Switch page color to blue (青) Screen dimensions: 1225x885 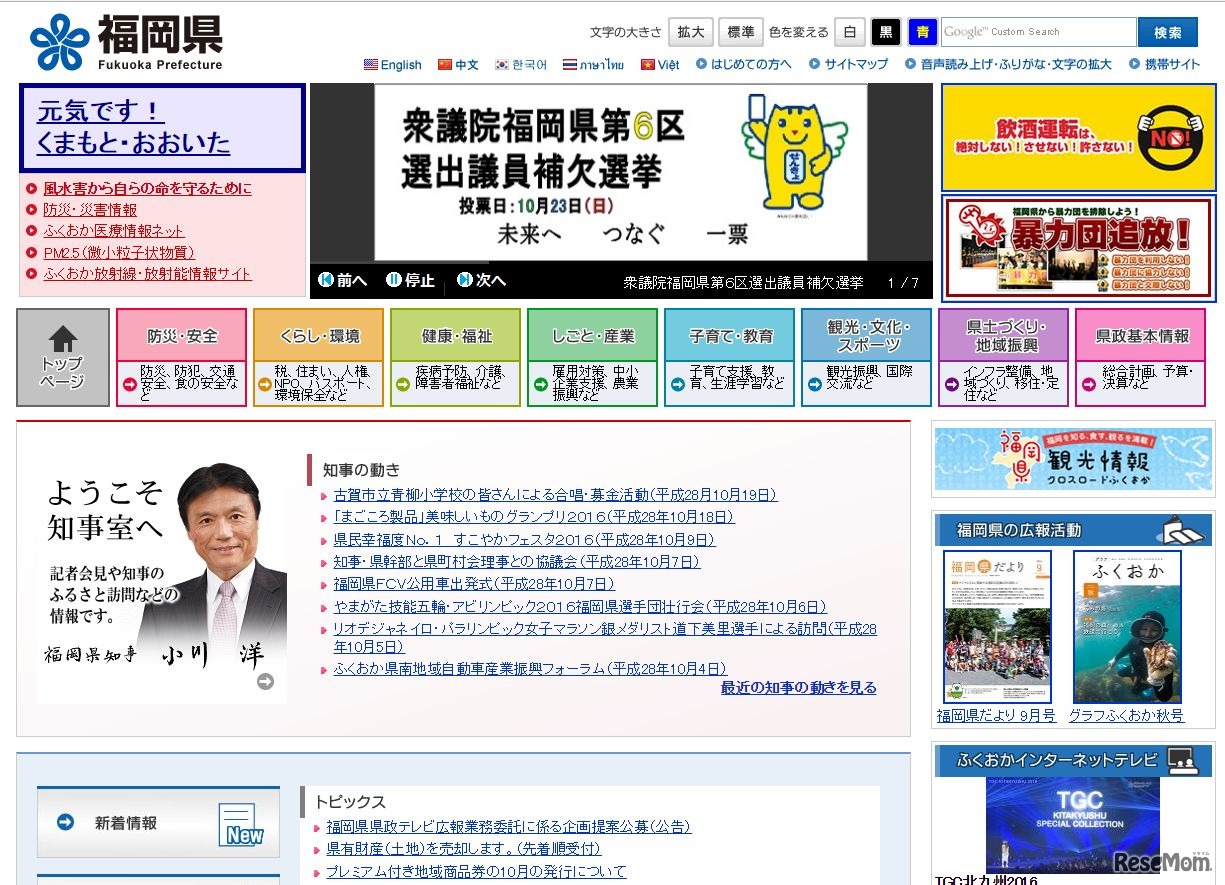(921, 33)
